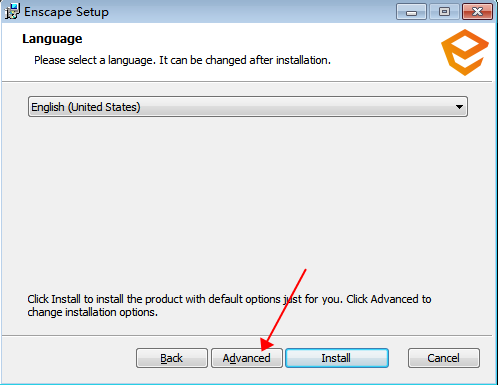Open the English (United States) combo box
This screenshot has height=385, width=498.
pos(248,107)
